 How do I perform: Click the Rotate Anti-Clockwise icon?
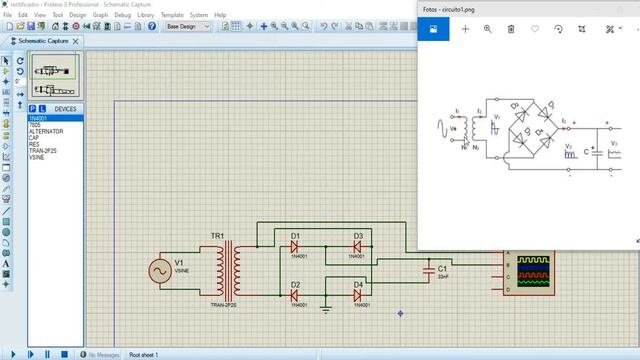20,71
